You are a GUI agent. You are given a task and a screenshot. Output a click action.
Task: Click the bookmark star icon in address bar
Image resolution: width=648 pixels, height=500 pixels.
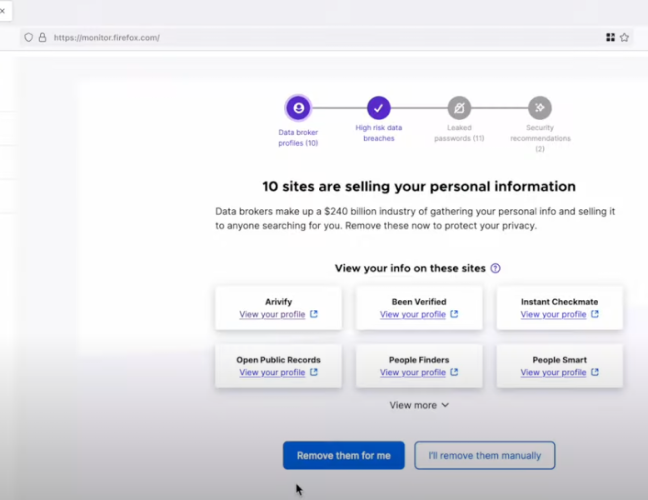pos(625,38)
